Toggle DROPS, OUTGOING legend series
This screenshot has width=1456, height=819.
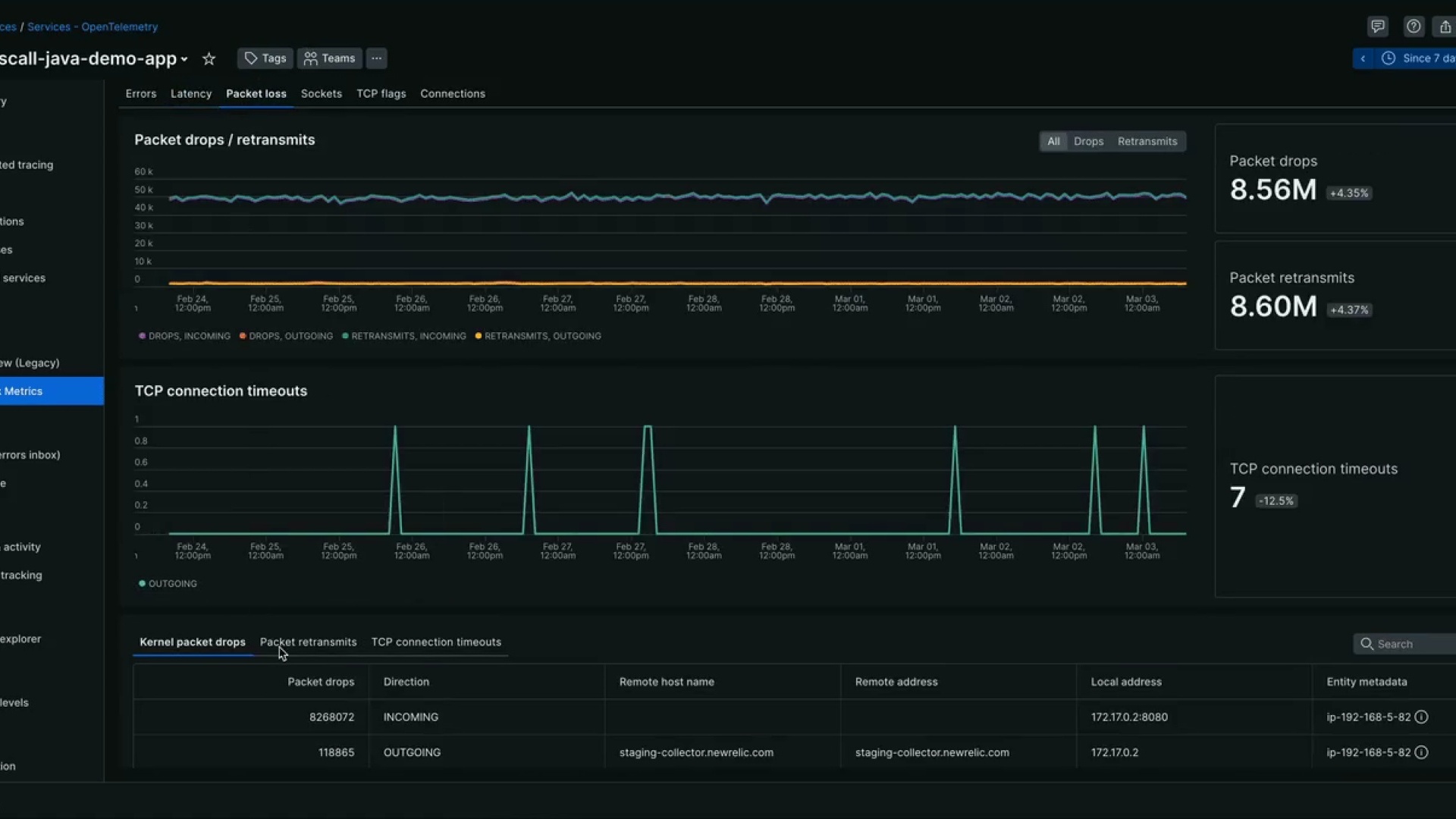click(286, 336)
